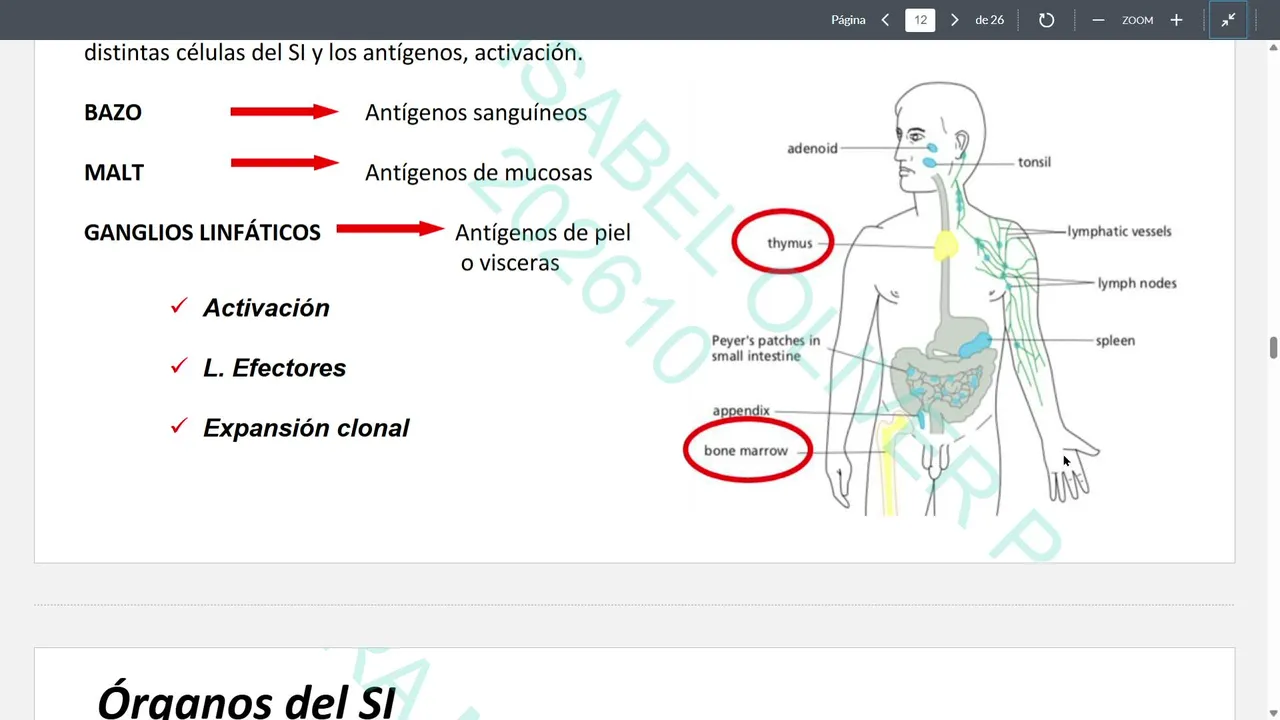Click the ZOOM label in the toolbar
Viewport: 1280px width, 720px height.
tap(1137, 20)
